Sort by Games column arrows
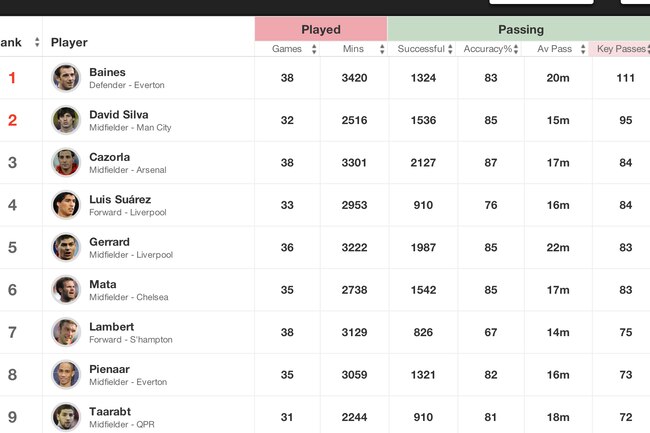Image resolution: width=650 pixels, height=433 pixels. (x=314, y=49)
